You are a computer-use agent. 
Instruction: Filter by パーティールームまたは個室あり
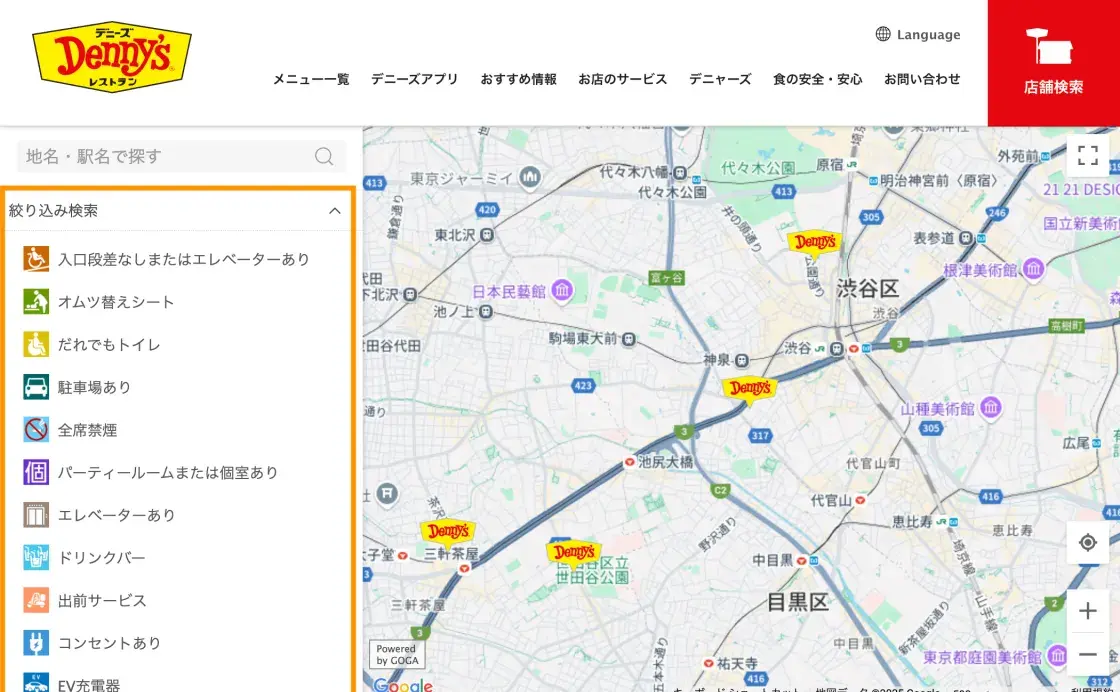coord(168,473)
